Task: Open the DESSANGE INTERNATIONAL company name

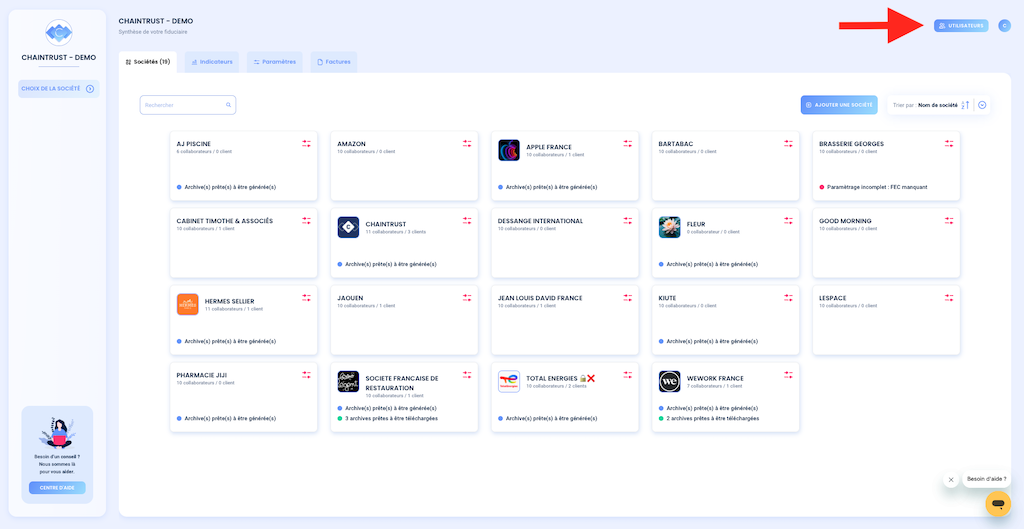Action: point(541,221)
